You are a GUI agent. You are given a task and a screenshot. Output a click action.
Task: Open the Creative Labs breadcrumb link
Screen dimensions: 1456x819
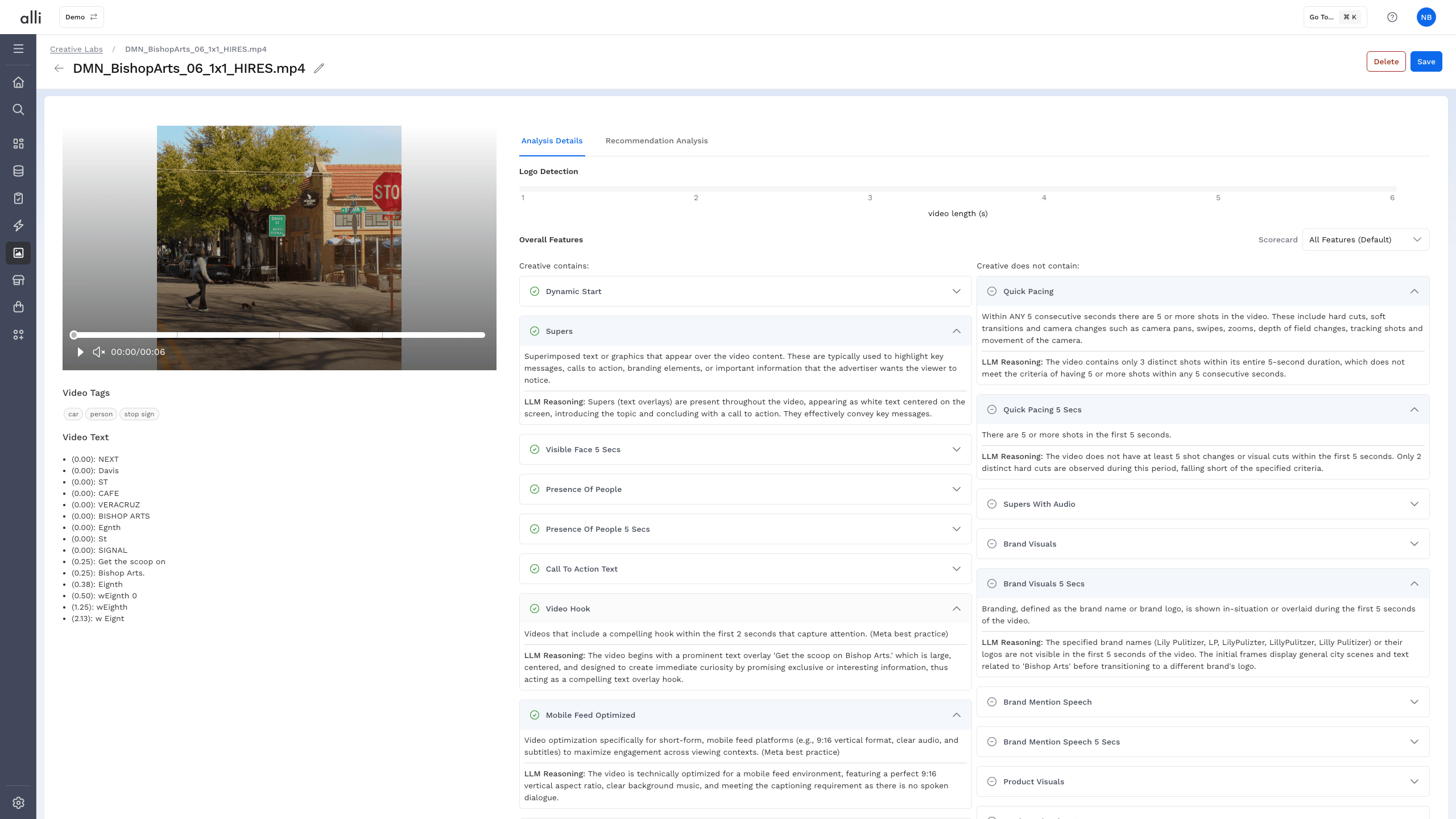pyautogui.click(x=76, y=49)
